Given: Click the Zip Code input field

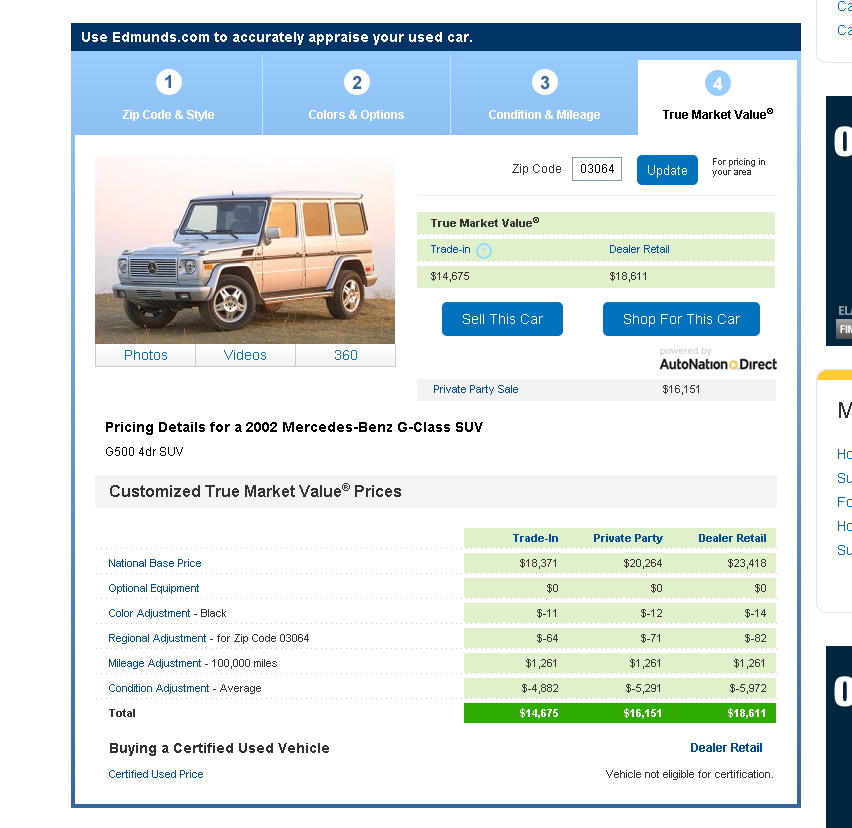Looking at the screenshot, I should click(x=597, y=169).
